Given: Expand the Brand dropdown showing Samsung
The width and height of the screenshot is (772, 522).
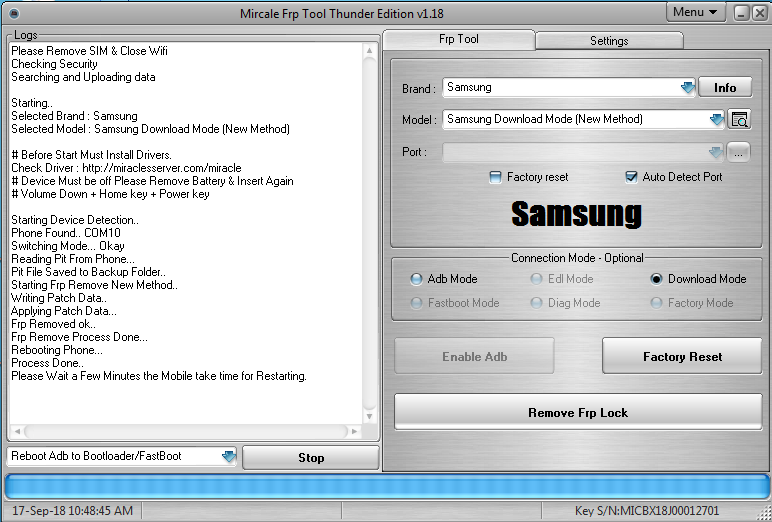Looking at the screenshot, I should pyautogui.click(x=687, y=88).
